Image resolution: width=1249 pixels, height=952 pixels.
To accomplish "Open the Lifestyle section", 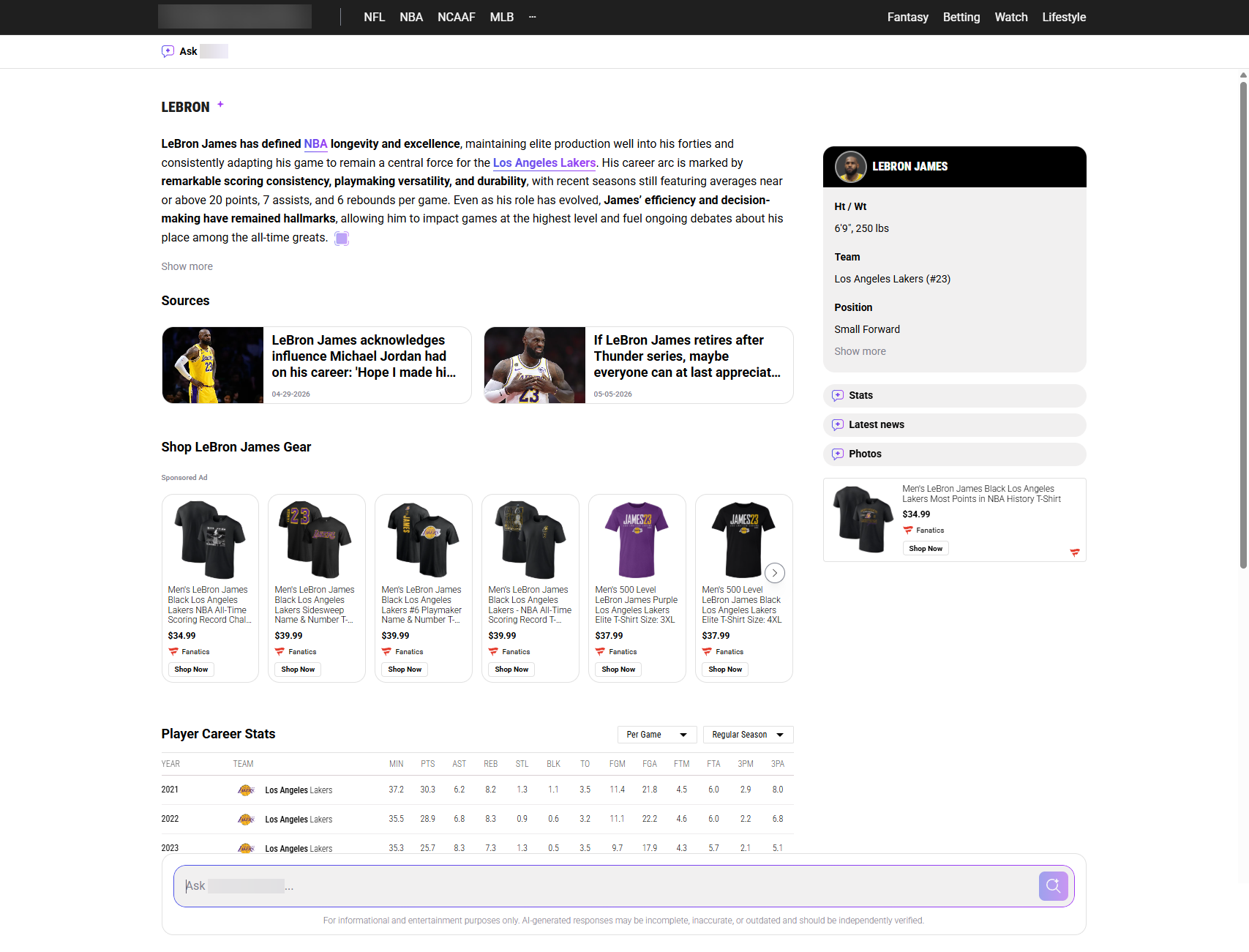I will pyautogui.click(x=1064, y=17).
